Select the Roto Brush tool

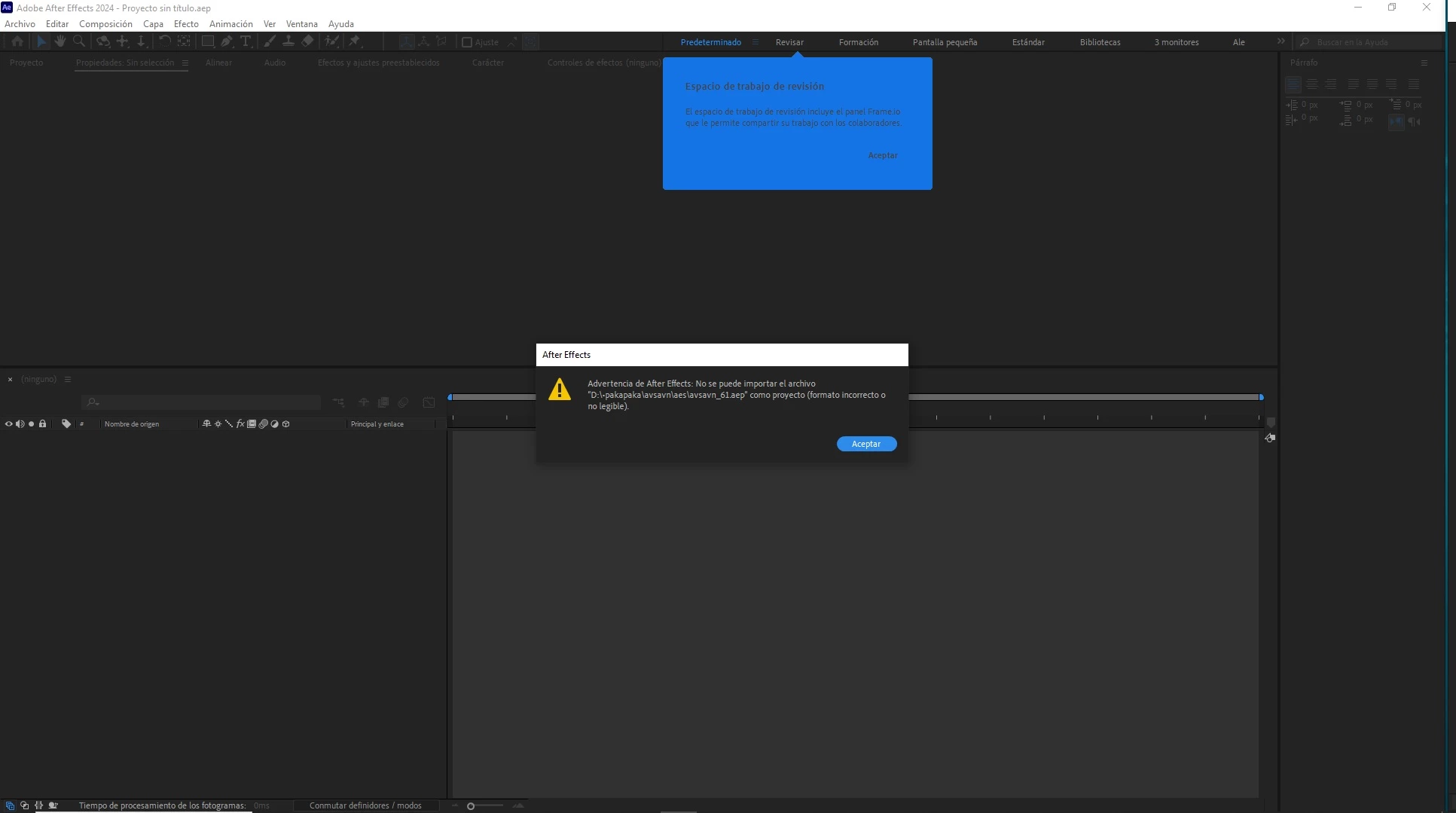coord(331,41)
